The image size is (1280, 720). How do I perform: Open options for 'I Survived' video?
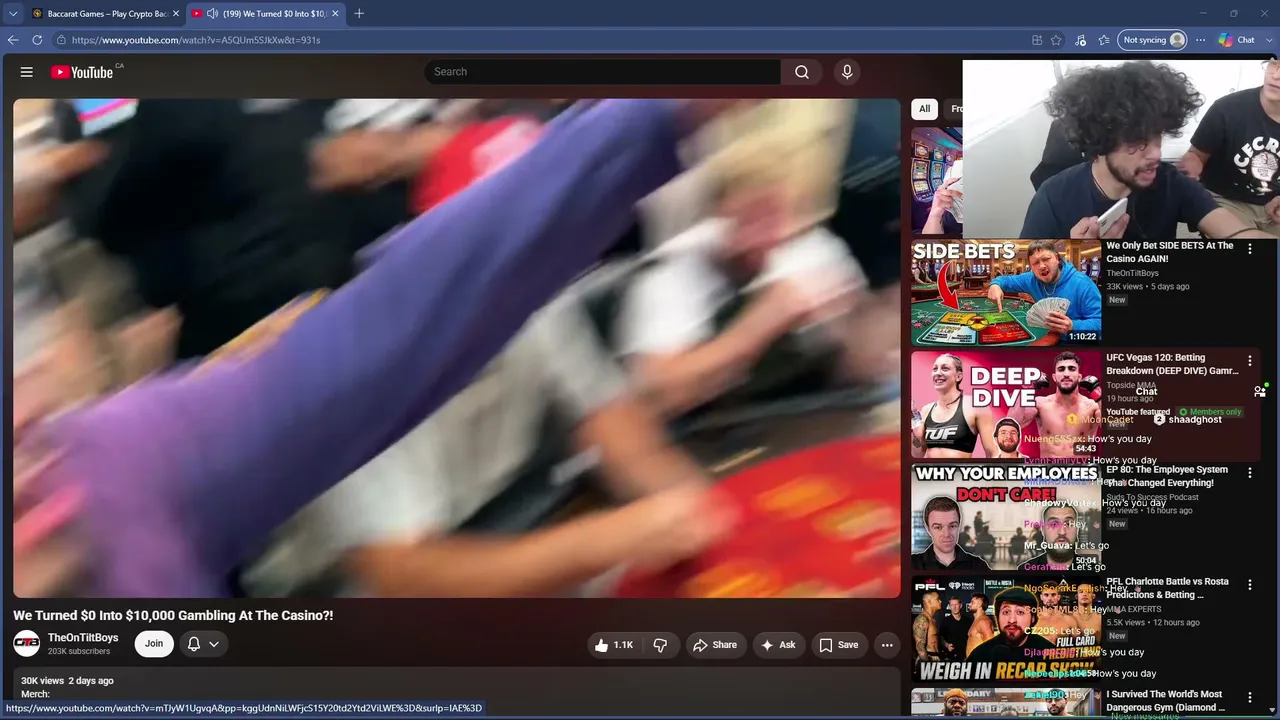tap(1249, 697)
